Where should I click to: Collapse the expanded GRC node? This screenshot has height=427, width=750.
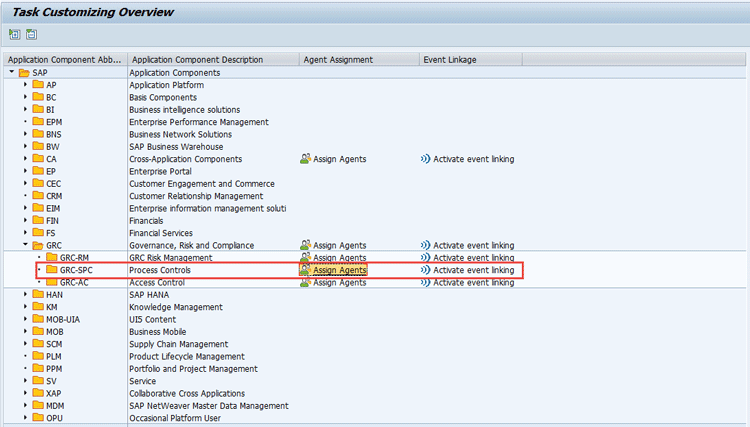(x=25, y=245)
